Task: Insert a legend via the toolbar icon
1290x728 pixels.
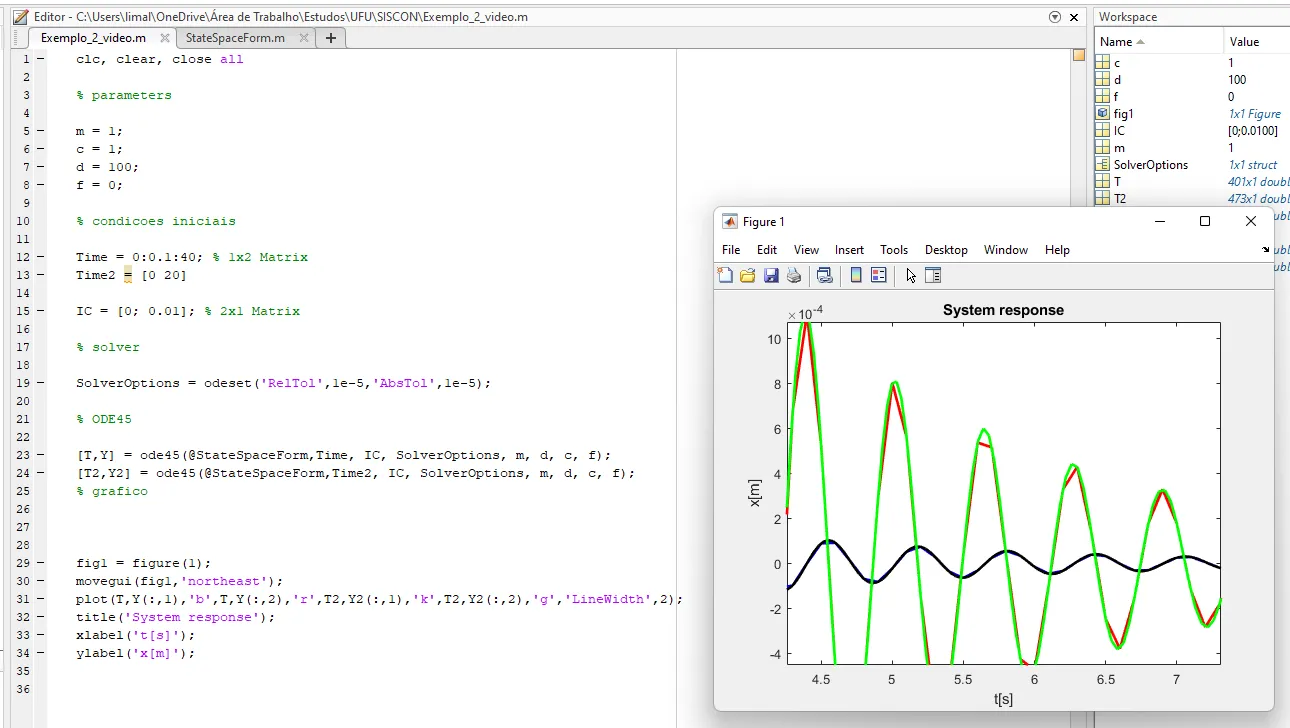Action: pos(879,276)
